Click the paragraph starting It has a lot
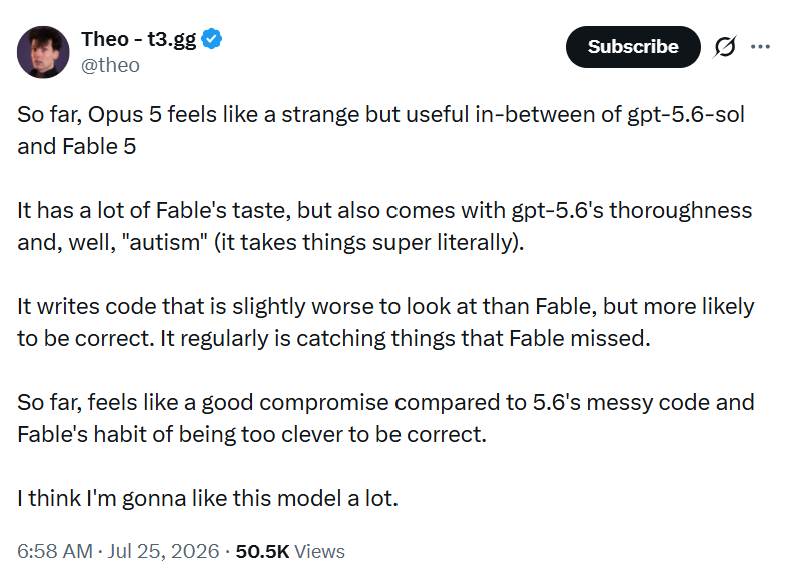 (384, 226)
